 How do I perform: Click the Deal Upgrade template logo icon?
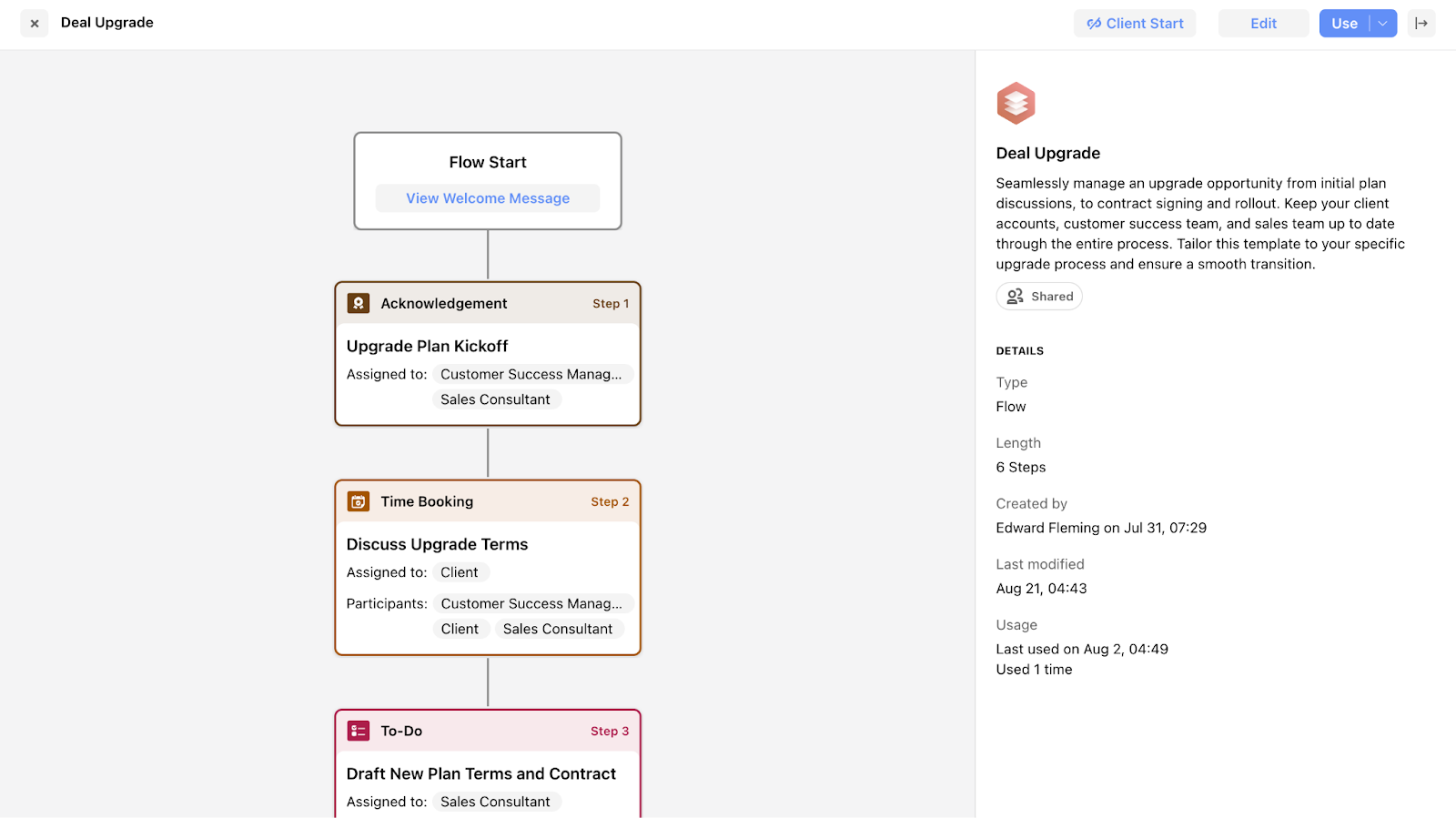point(1016,103)
